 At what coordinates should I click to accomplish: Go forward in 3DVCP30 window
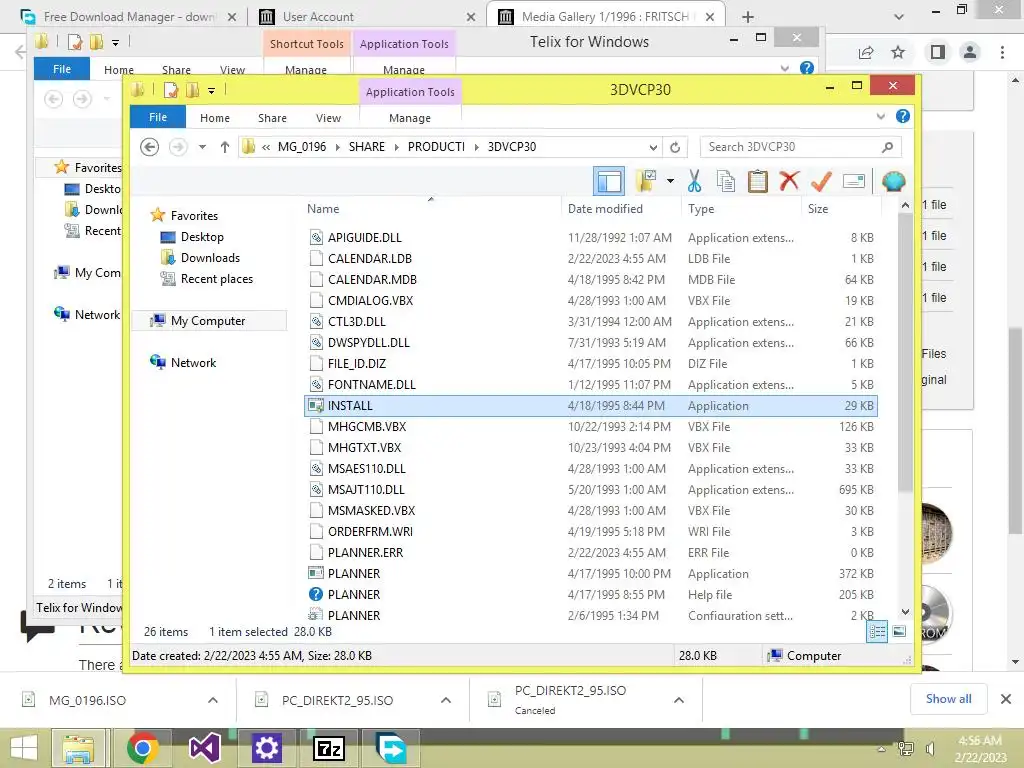pos(178,147)
